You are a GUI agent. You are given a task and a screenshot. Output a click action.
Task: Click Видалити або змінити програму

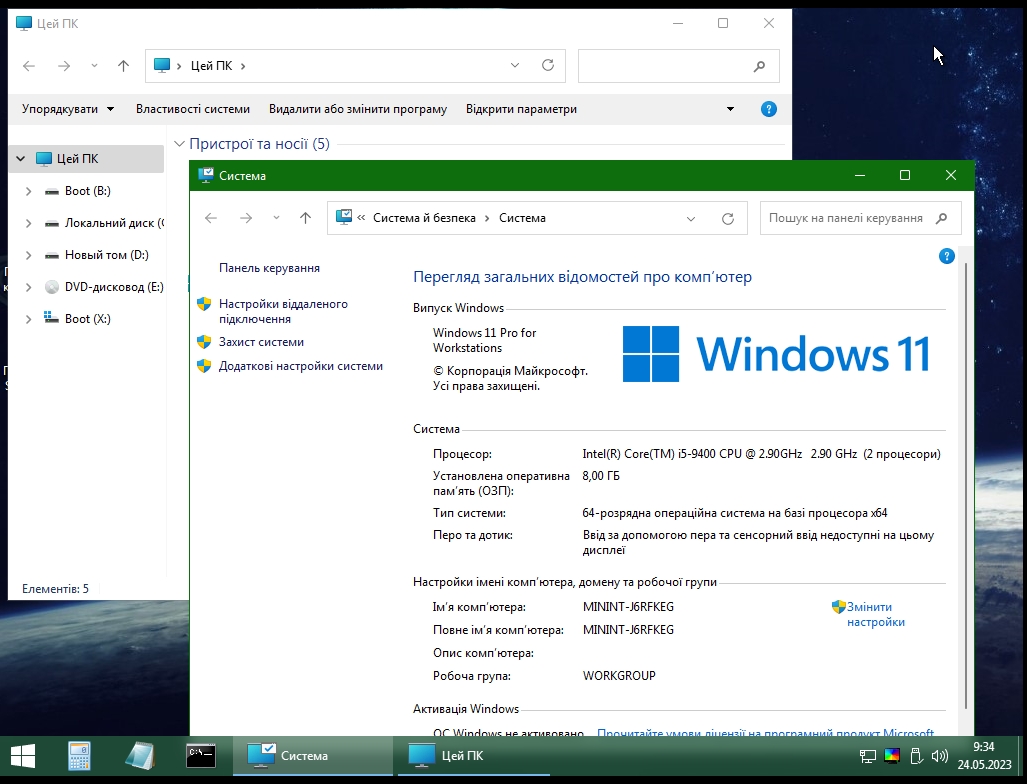coord(358,109)
